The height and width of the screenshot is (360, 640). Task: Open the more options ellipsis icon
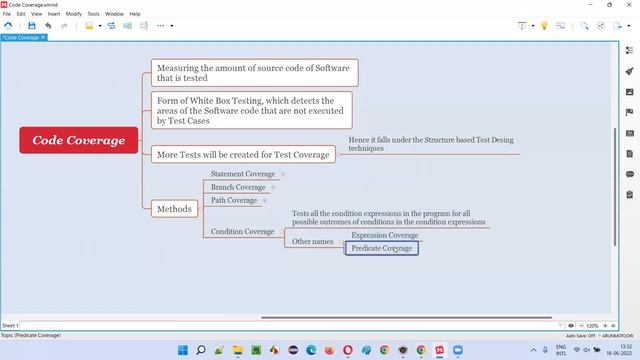coord(160,26)
